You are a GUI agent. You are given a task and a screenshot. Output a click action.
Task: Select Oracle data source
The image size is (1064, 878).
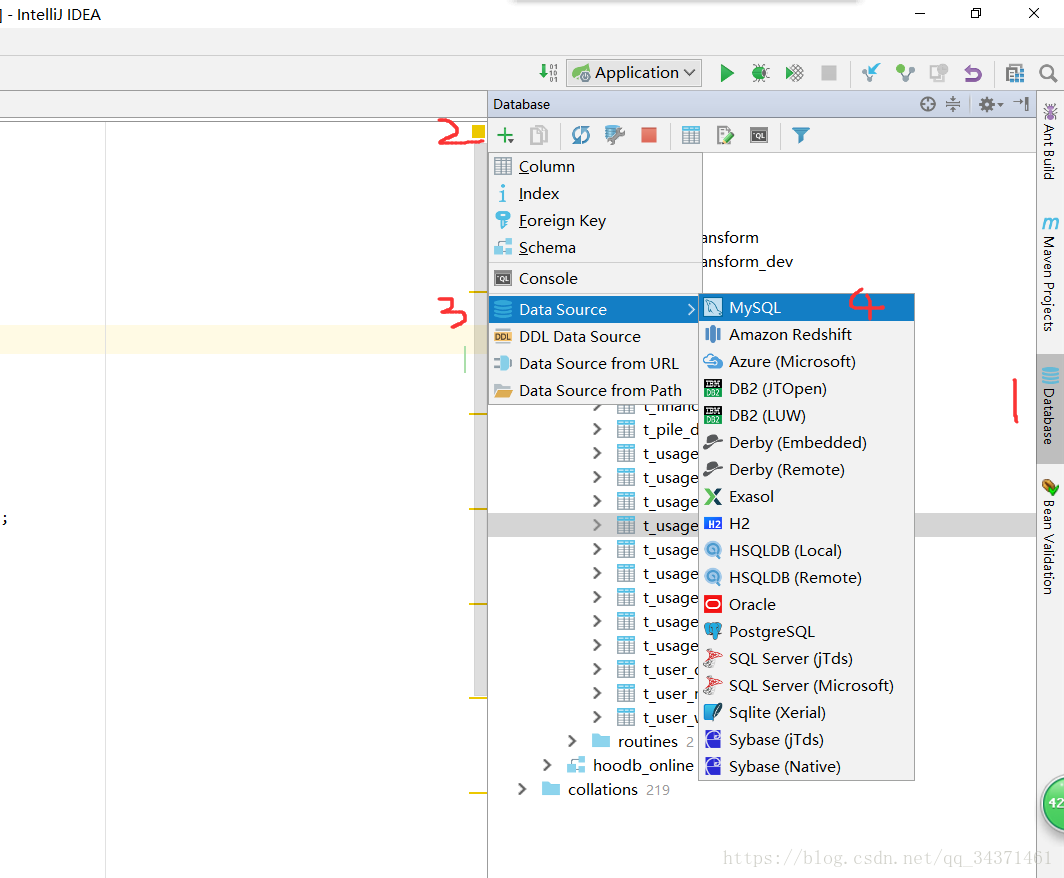click(807, 605)
